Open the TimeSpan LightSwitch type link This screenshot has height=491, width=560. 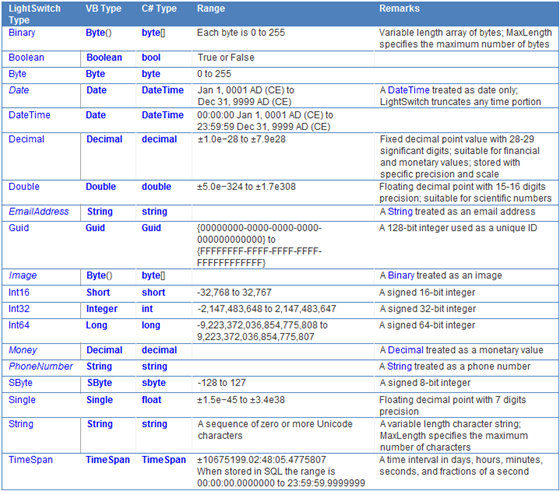tap(31, 460)
